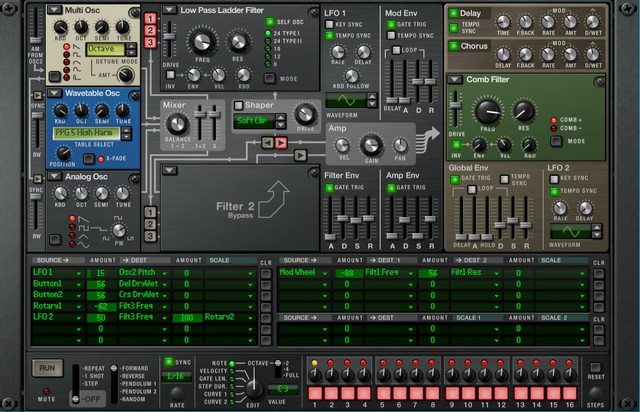
Task: Click the Filter 2 Bypass slot corner icon
Action: 313,173
